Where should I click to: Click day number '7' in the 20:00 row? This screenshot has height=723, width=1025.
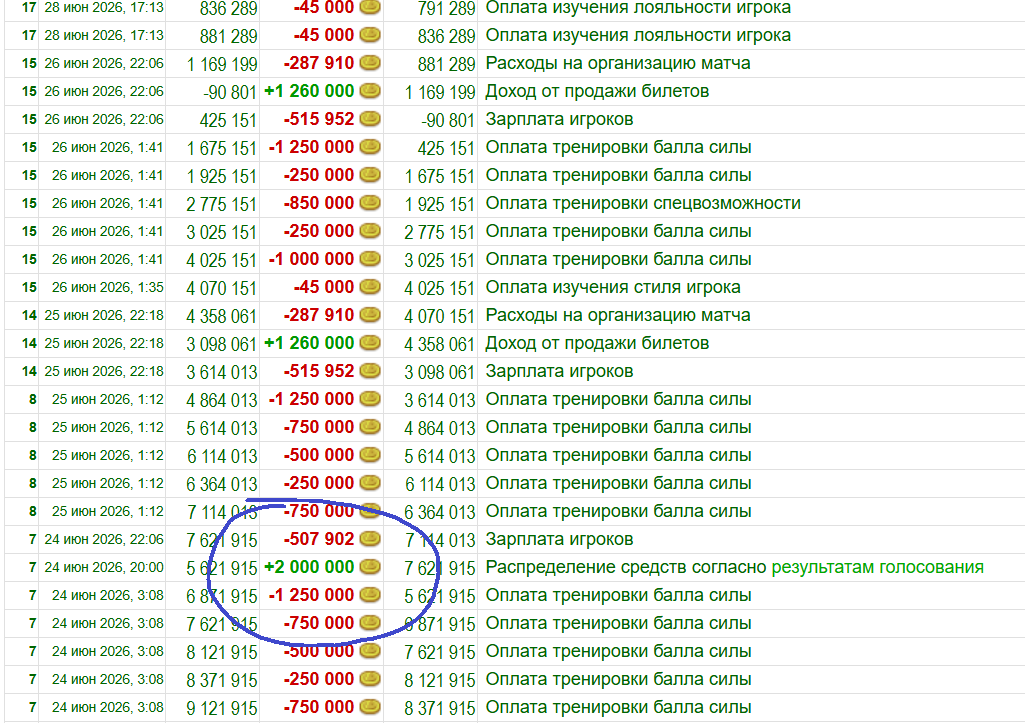[x=32, y=567]
